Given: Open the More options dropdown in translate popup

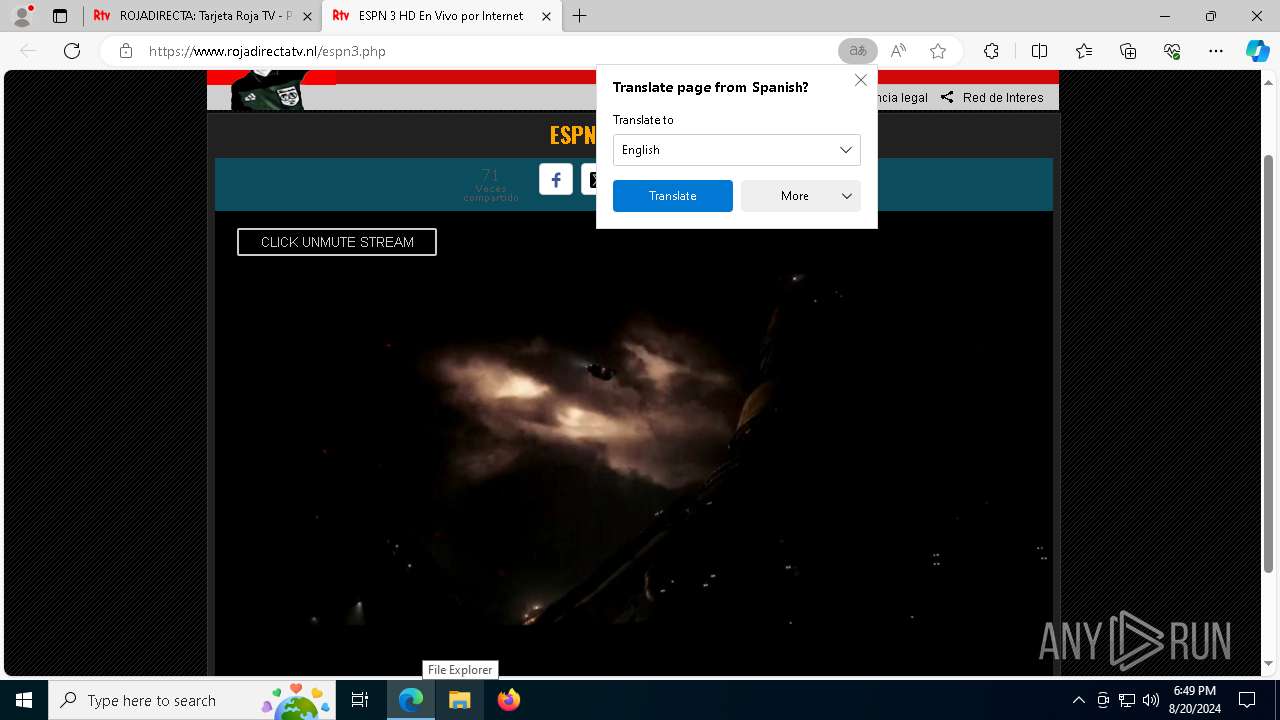Looking at the screenshot, I should [x=801, y=196].
